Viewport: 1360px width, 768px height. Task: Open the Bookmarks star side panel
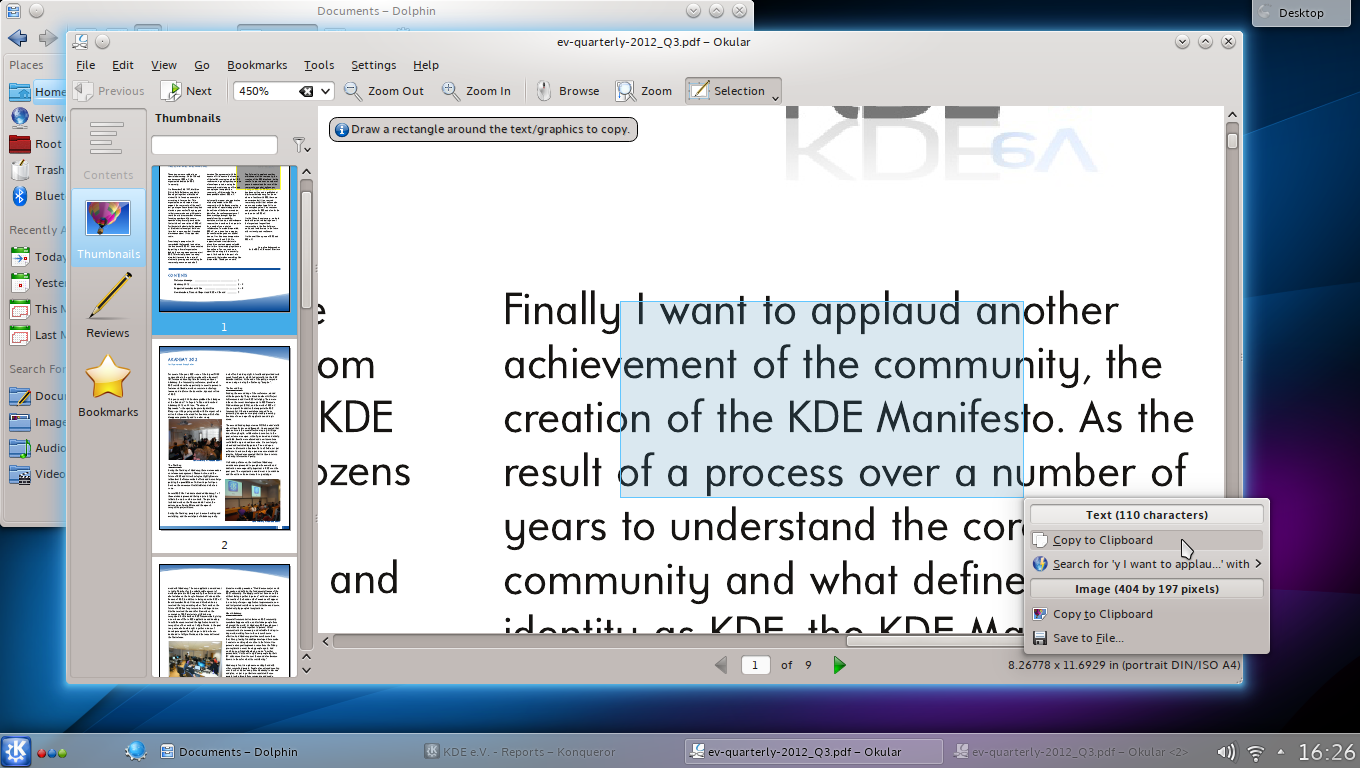(x=108, y=385)
